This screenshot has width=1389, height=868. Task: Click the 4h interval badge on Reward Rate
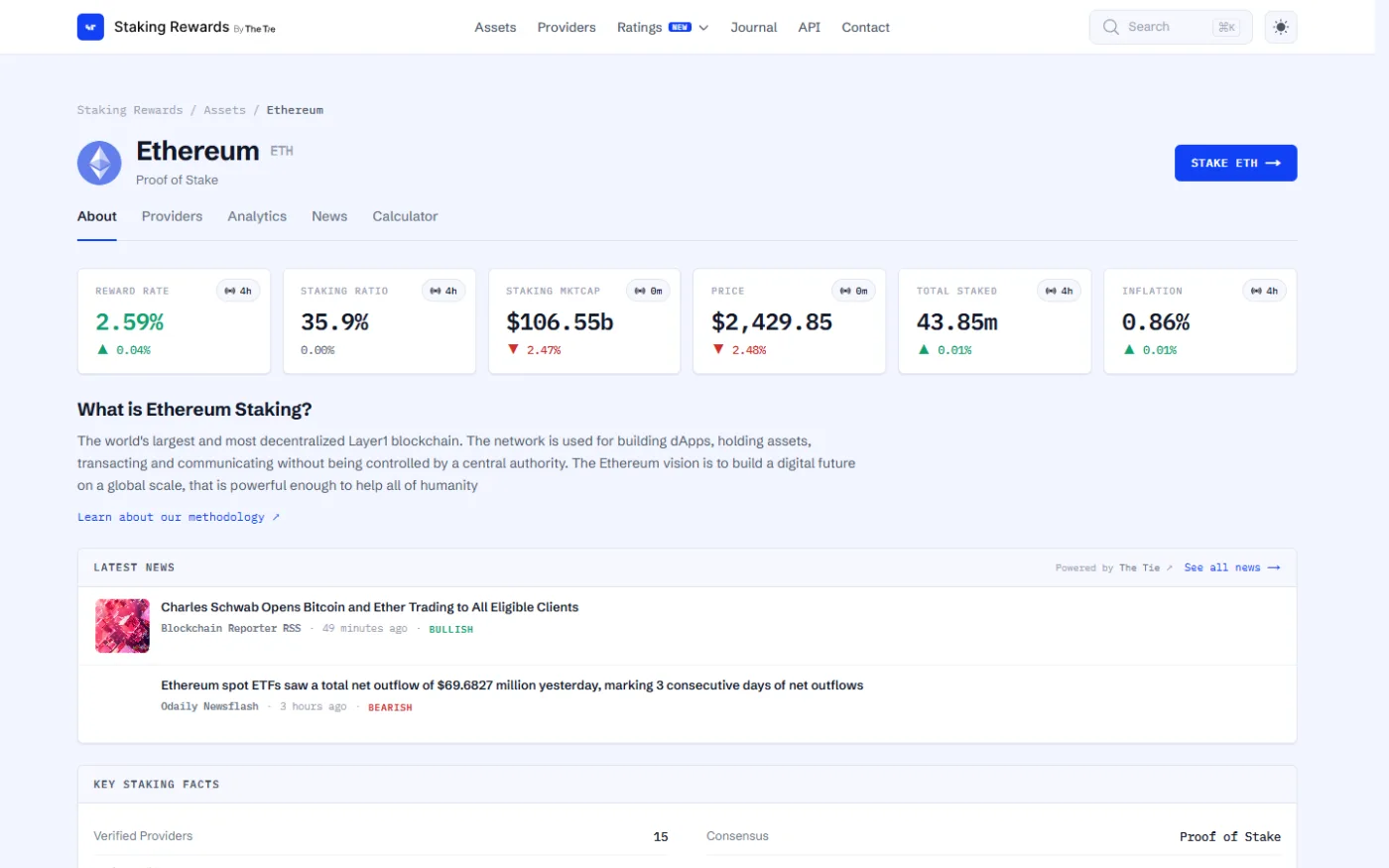(x=238, y=291)
